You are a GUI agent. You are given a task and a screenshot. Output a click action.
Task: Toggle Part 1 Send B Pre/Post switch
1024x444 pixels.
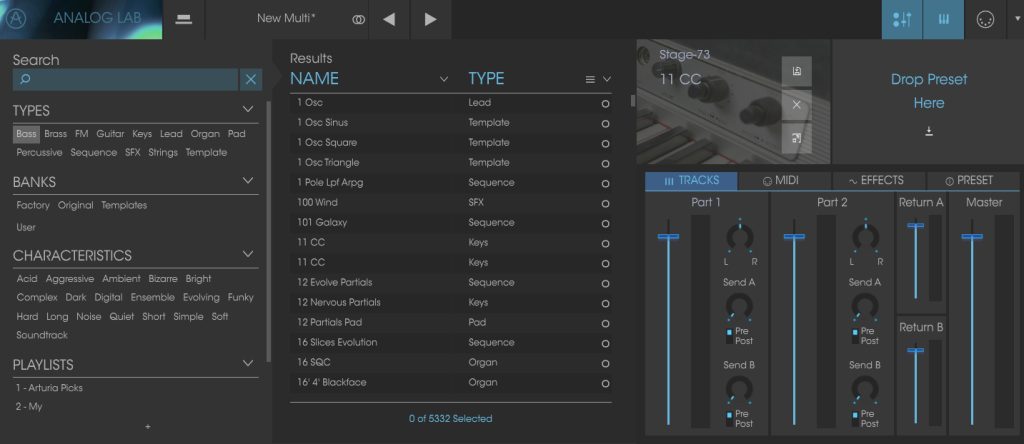pos(729,419)
